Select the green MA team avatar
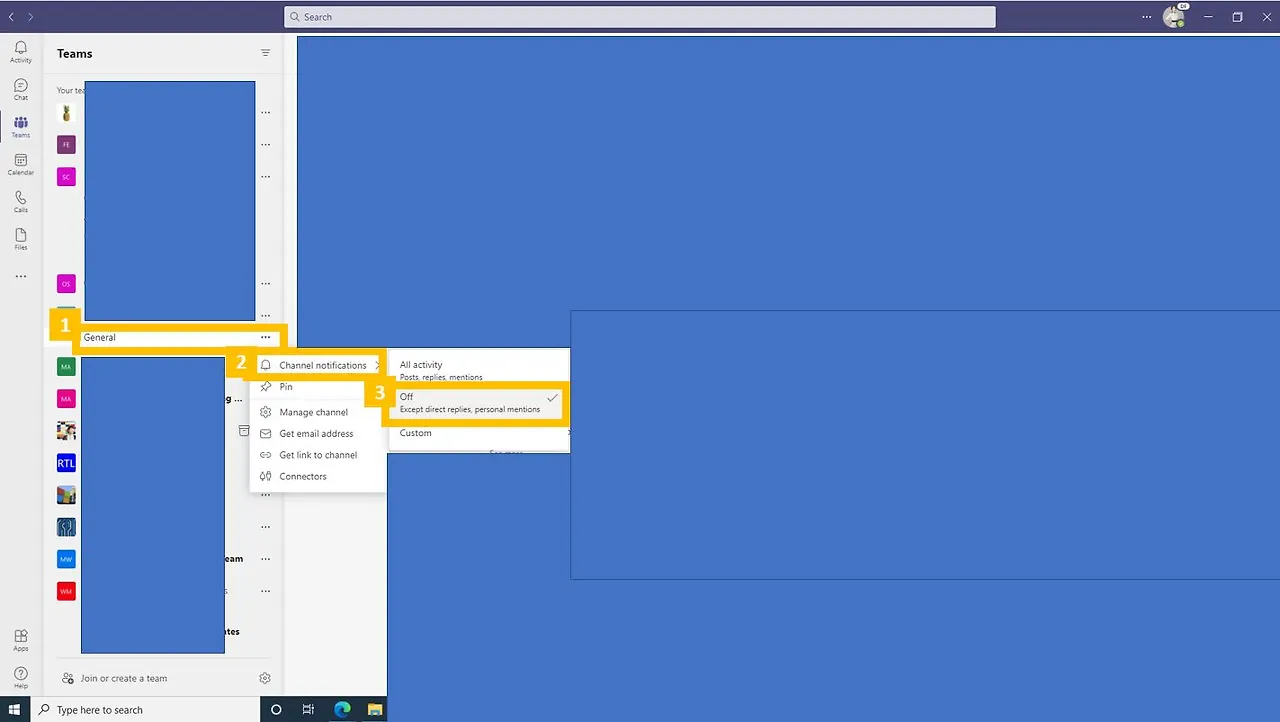This screenshot has width=1280, height=722. pos(66,367)
